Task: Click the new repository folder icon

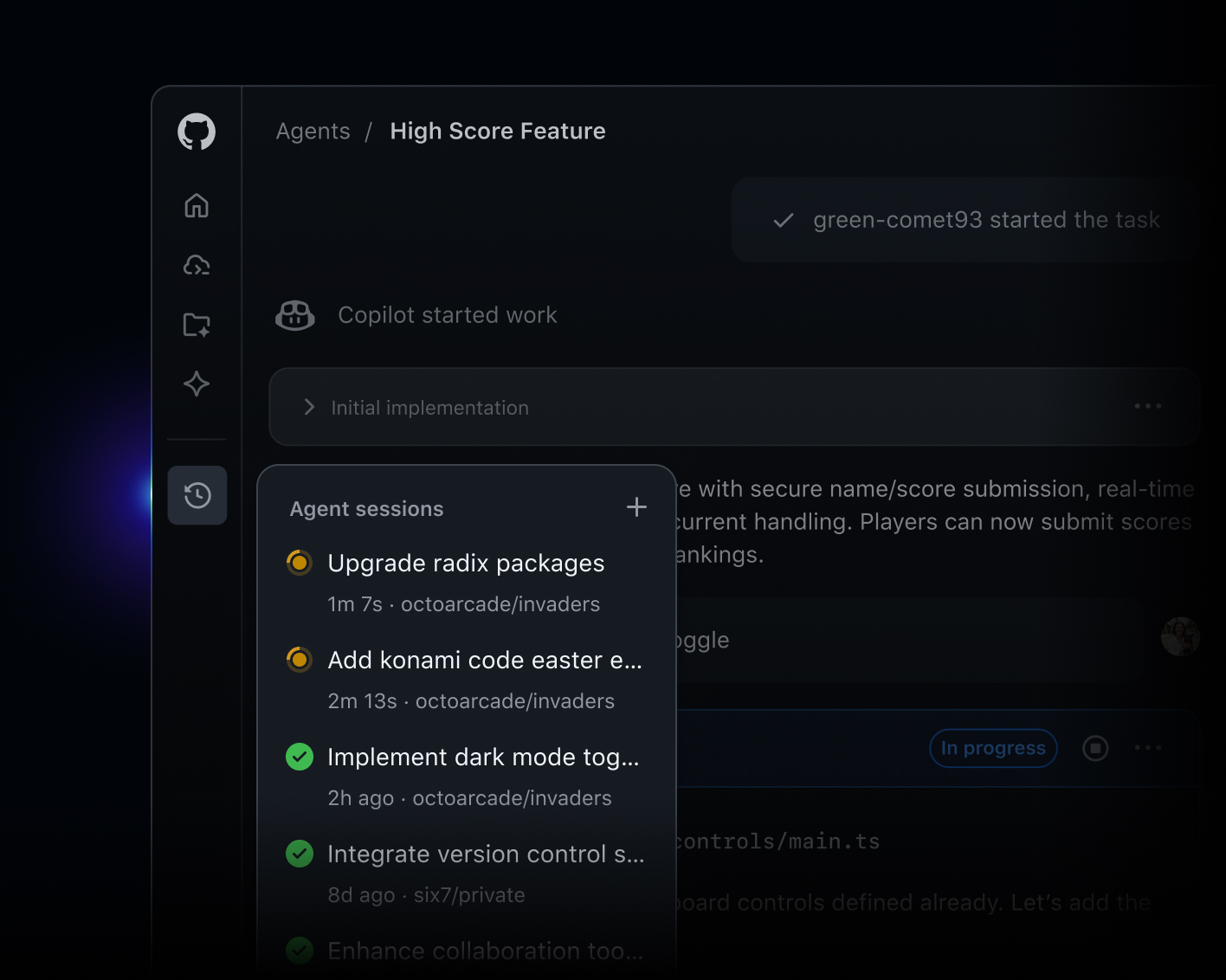Action: (x=197, y=325)
